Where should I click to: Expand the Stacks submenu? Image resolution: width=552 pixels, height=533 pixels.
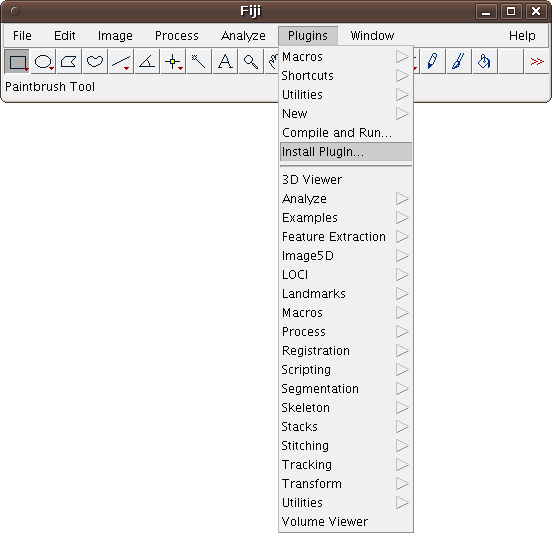point(346,427)
